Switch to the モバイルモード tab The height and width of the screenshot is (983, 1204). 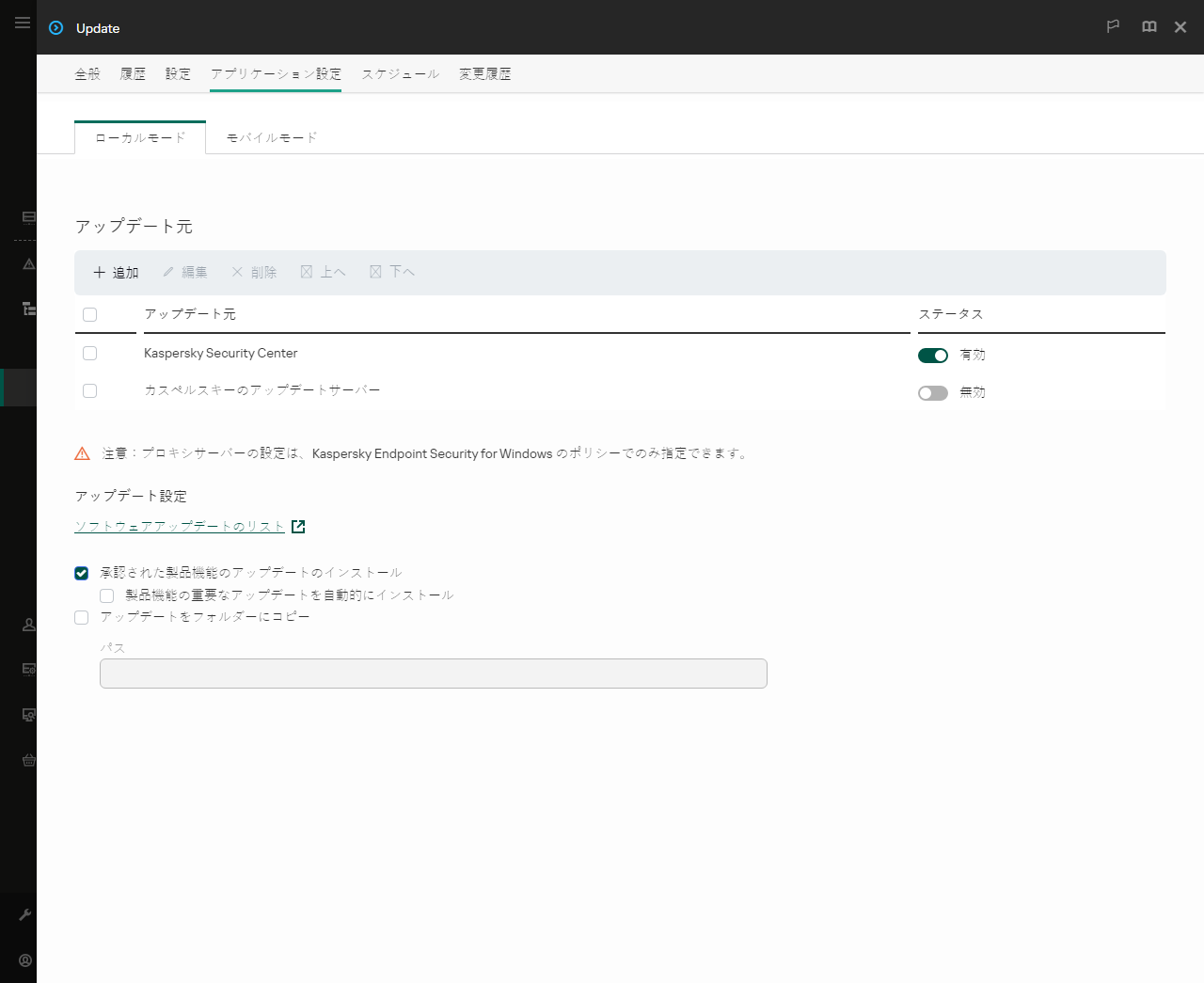point(271,136)
